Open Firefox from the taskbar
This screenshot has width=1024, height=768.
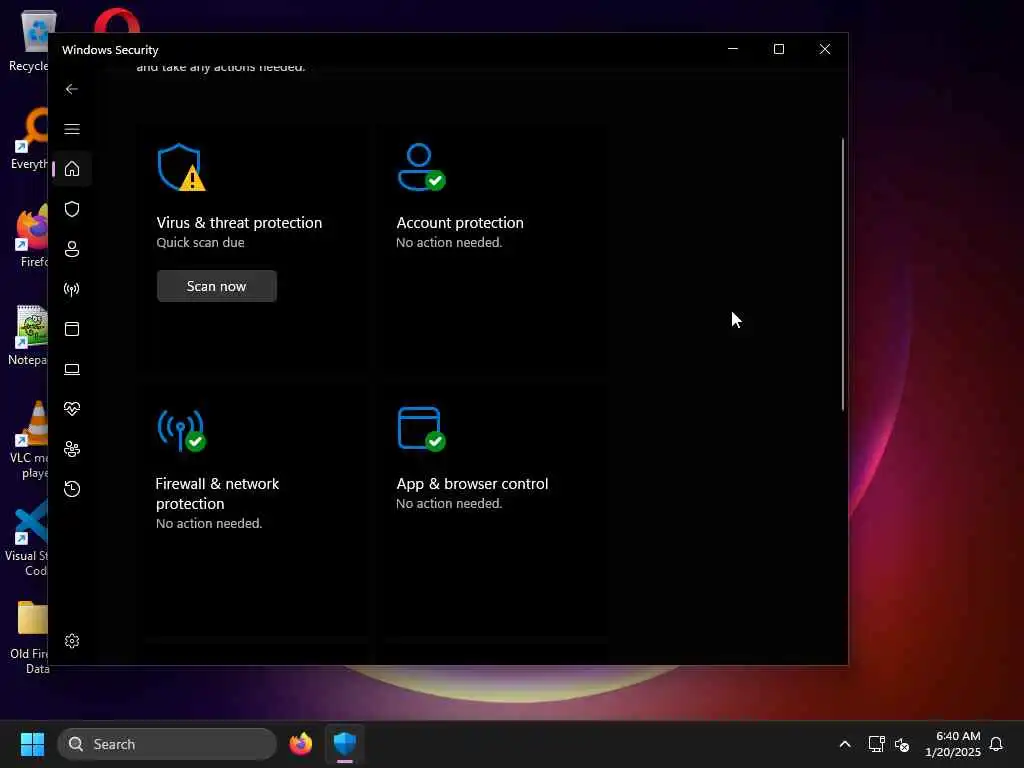click(x=301, y=744)
